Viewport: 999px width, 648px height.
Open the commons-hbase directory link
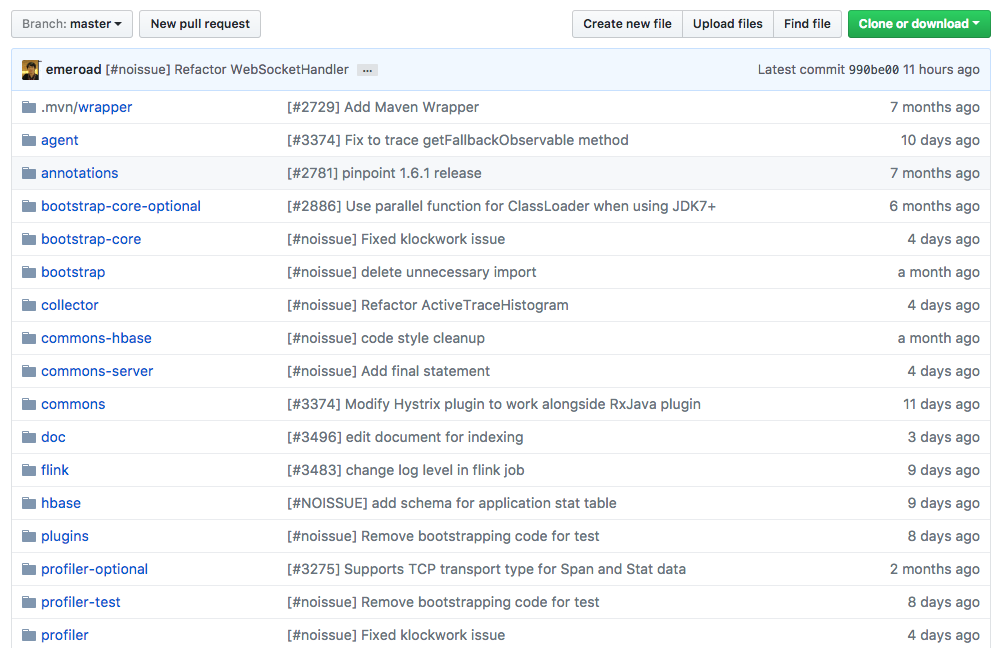[96, 338]
